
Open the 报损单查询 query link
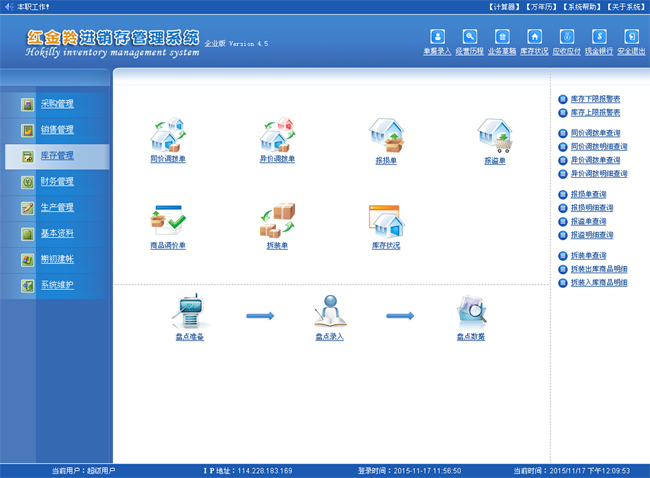point(588,194)
